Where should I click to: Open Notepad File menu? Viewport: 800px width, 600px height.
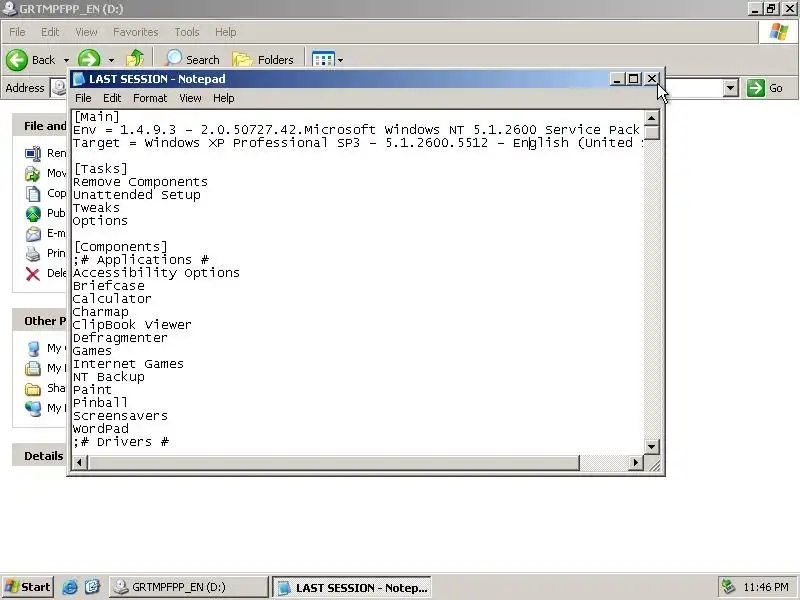[x=83, y=98]
